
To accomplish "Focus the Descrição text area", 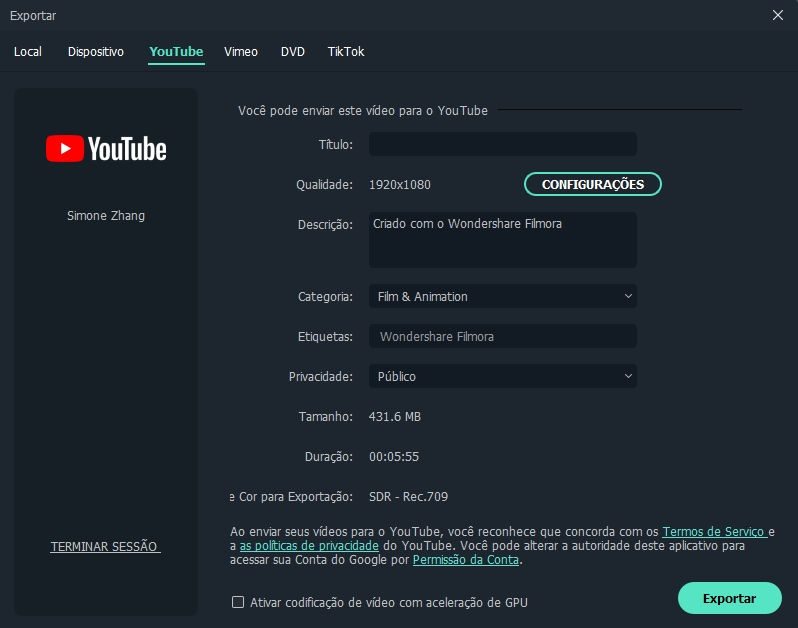I will point(502,240).
